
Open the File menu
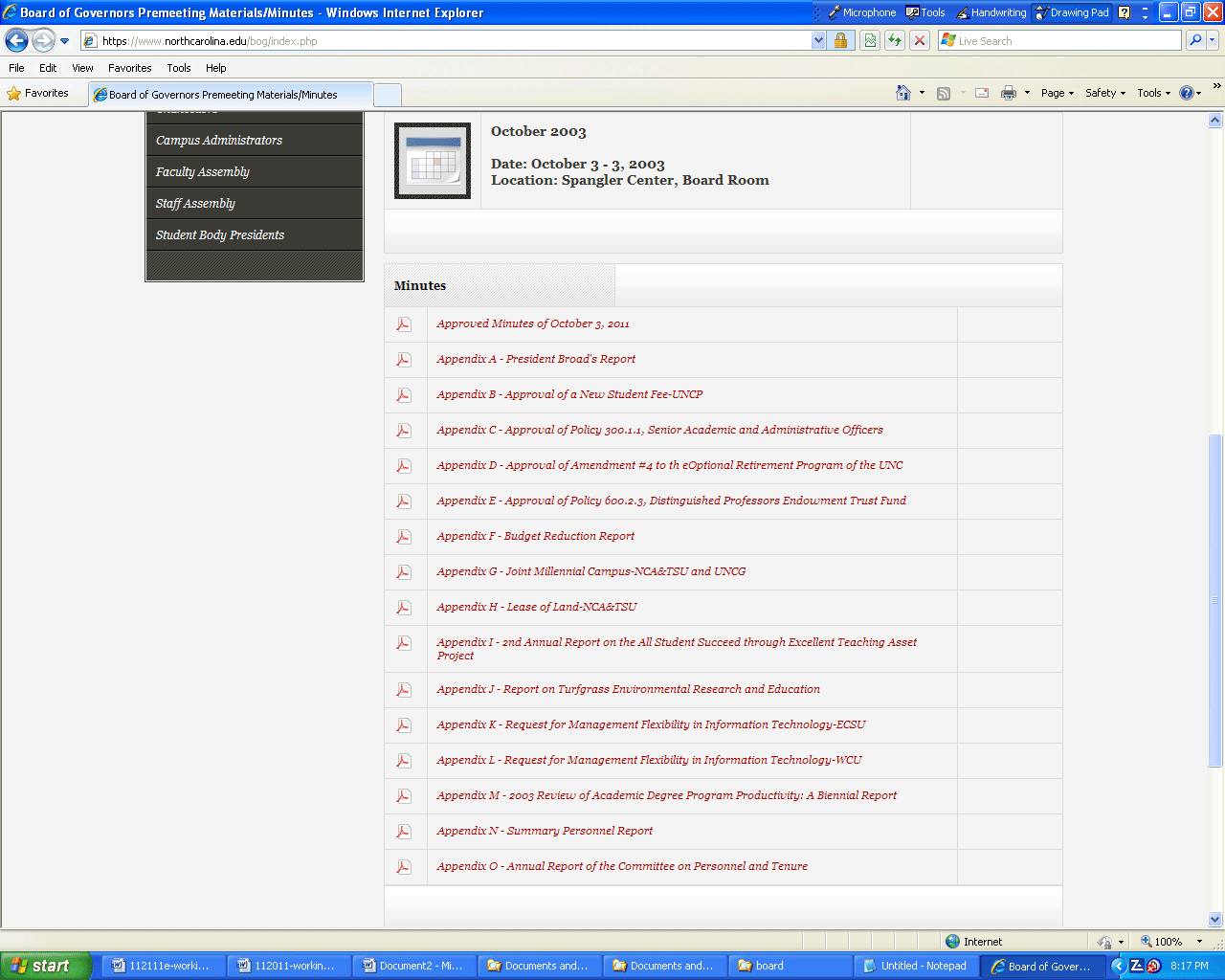16,68
